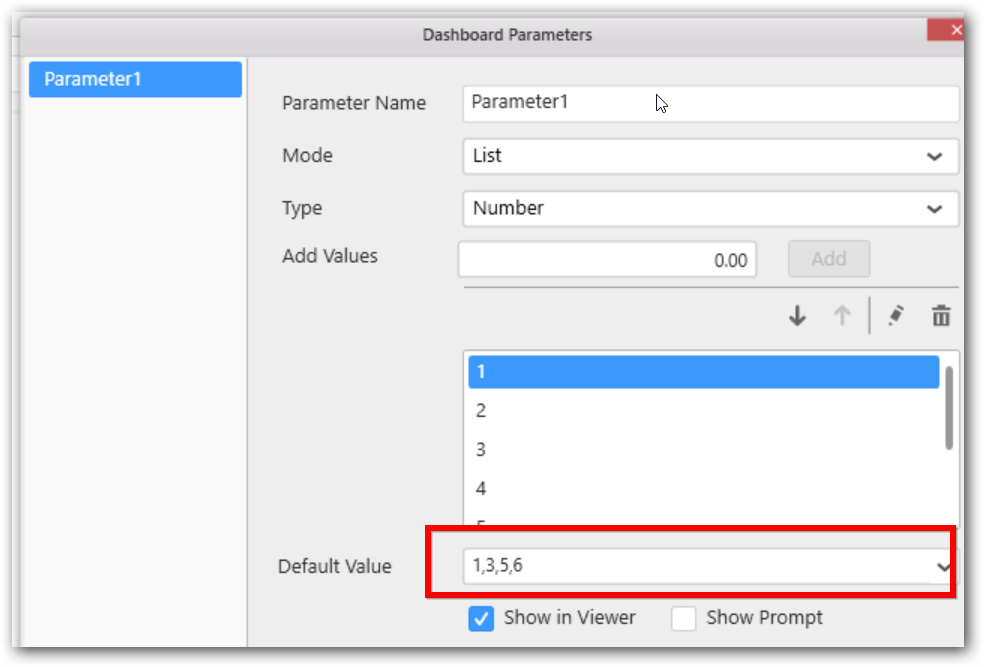Enable the Show Prompt checkbox

coord(684,618)
